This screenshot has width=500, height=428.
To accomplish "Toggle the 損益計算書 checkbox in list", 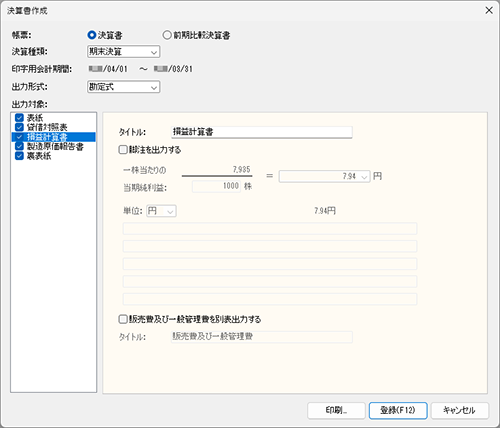I will click(x=19, y=137).
